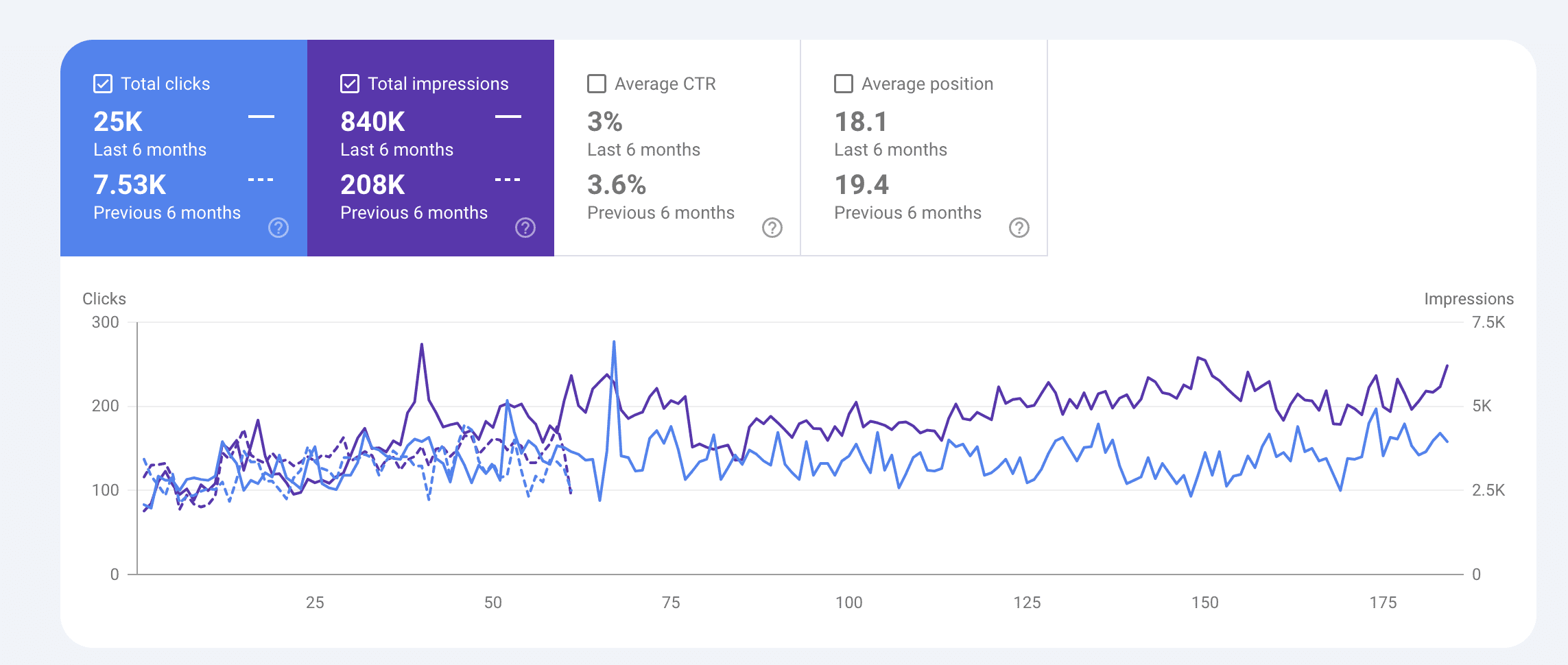Select the Average position label

pos(927,84)
